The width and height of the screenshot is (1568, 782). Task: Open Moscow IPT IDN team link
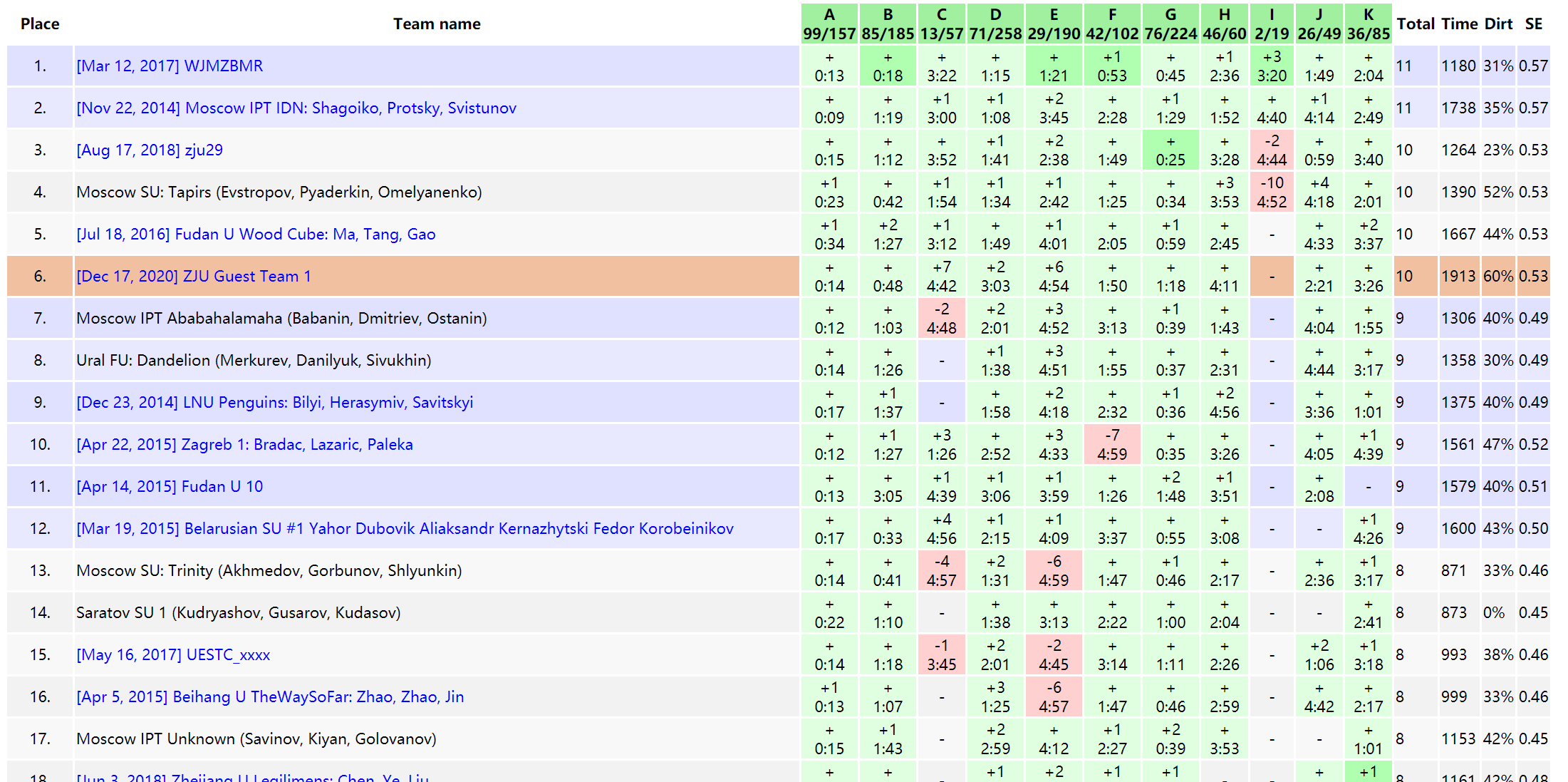(x=296, y=108)
